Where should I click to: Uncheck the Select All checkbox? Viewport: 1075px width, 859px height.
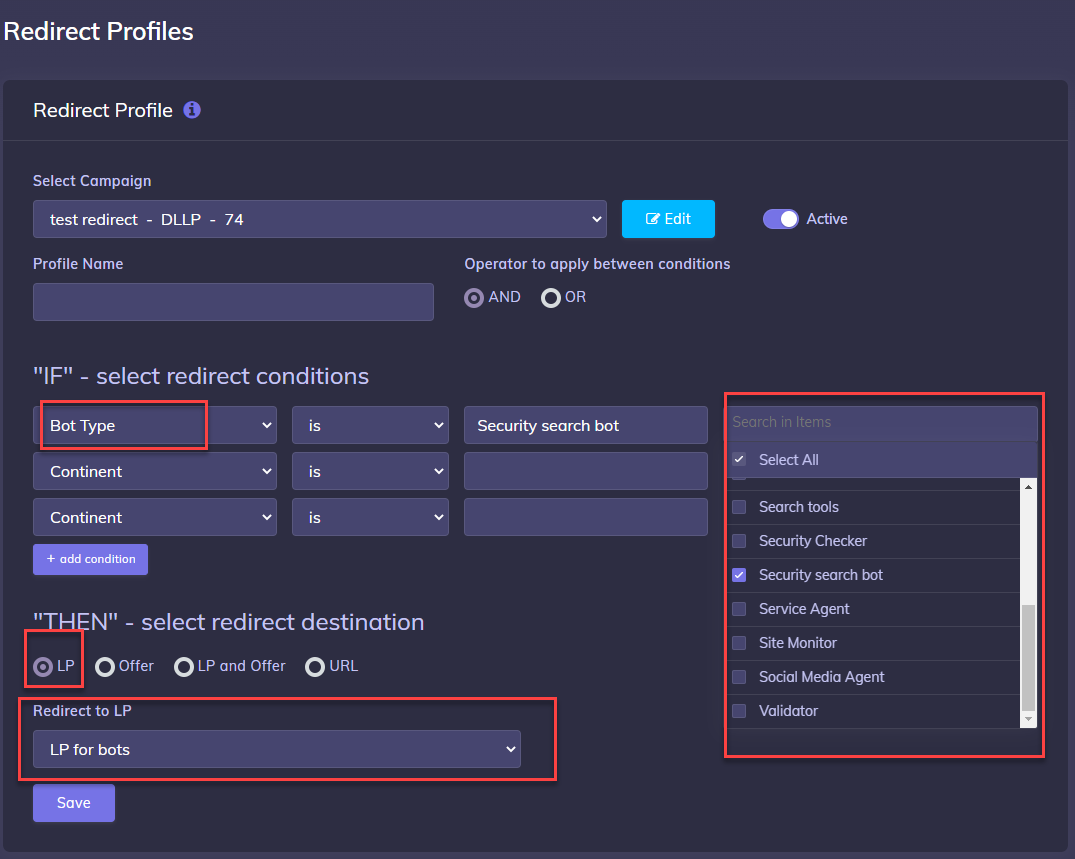tap(737, 459)
